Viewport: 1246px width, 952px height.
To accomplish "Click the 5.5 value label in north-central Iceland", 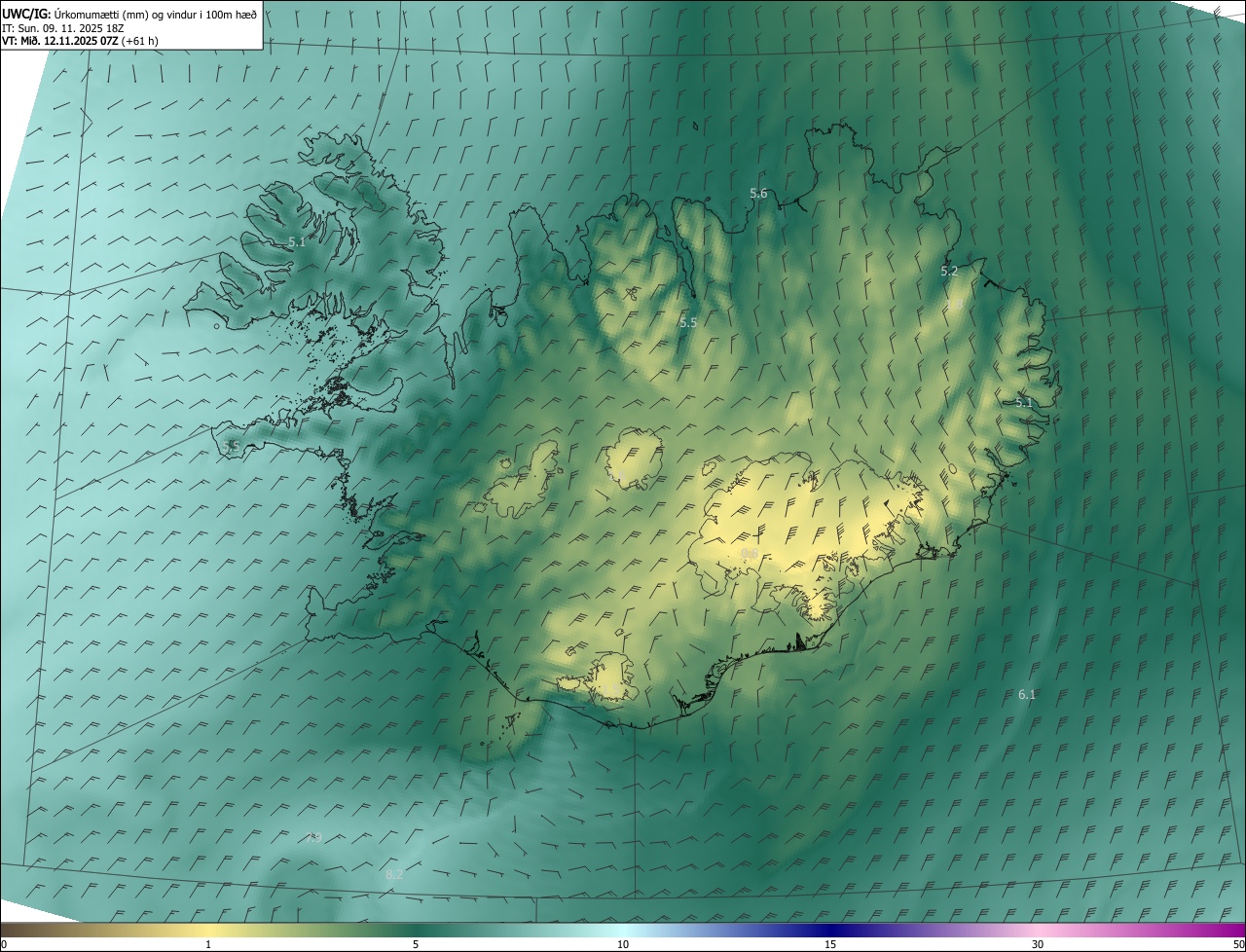I will coord(688,322).
